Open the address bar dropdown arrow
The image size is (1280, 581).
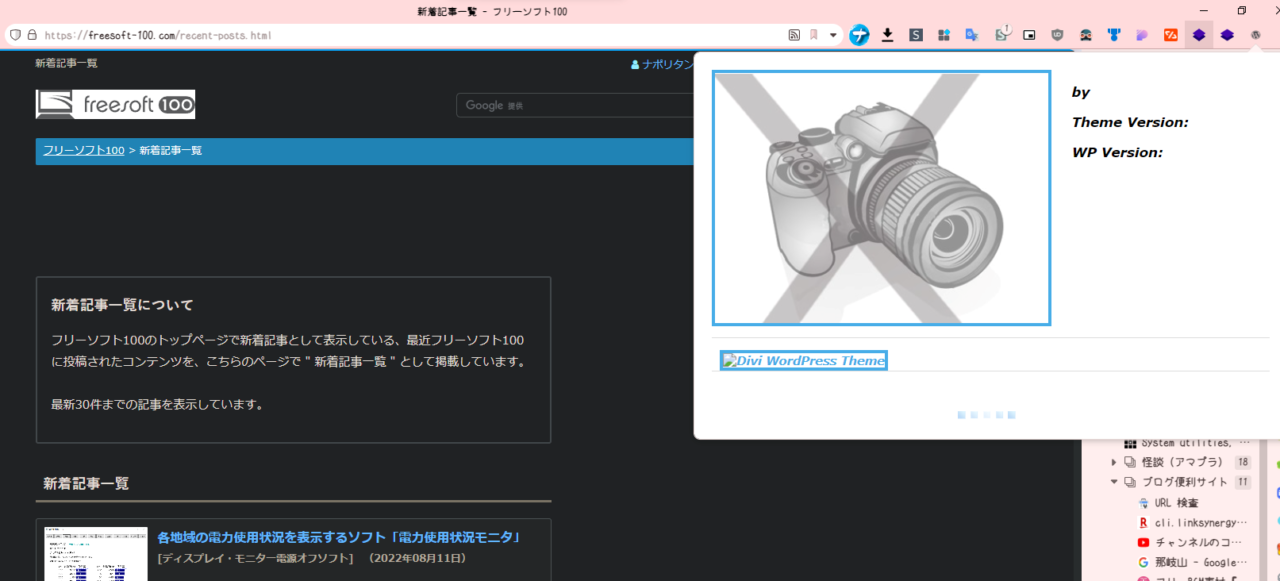(833, 35)
